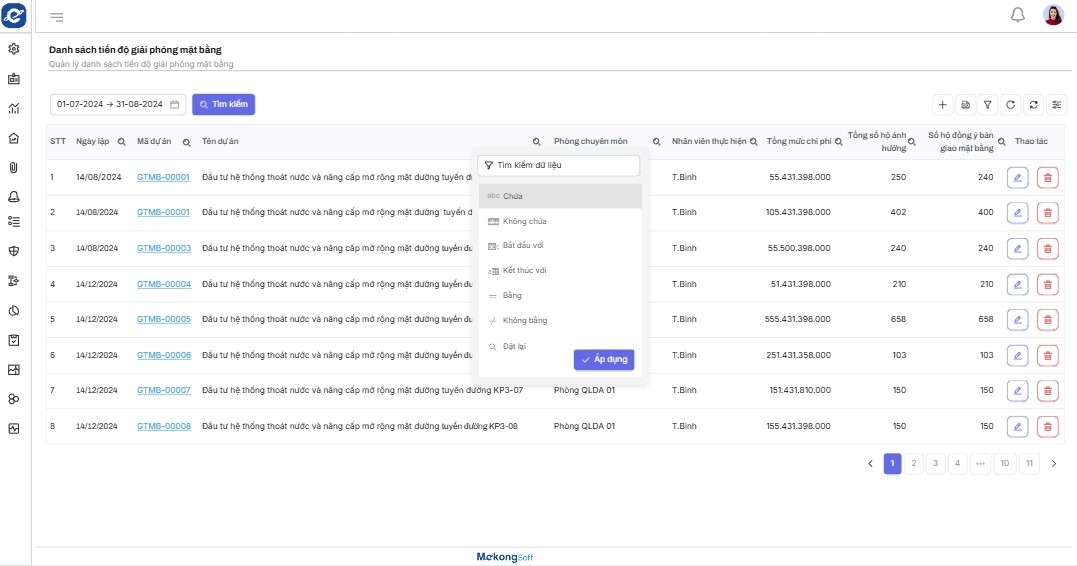Click the notification bell icon
The width and height of the screenshot is (1077, 566).
(x=1018, y=15)
